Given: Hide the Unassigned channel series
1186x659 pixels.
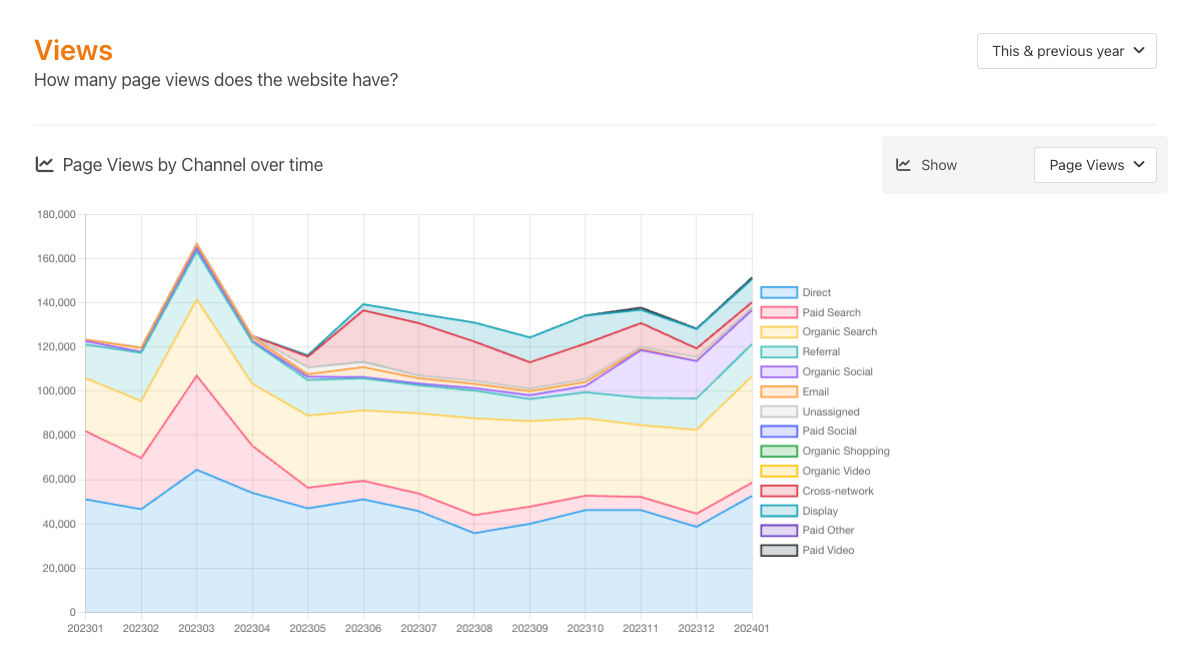Looking at the screenshot, I should (830, 412).
